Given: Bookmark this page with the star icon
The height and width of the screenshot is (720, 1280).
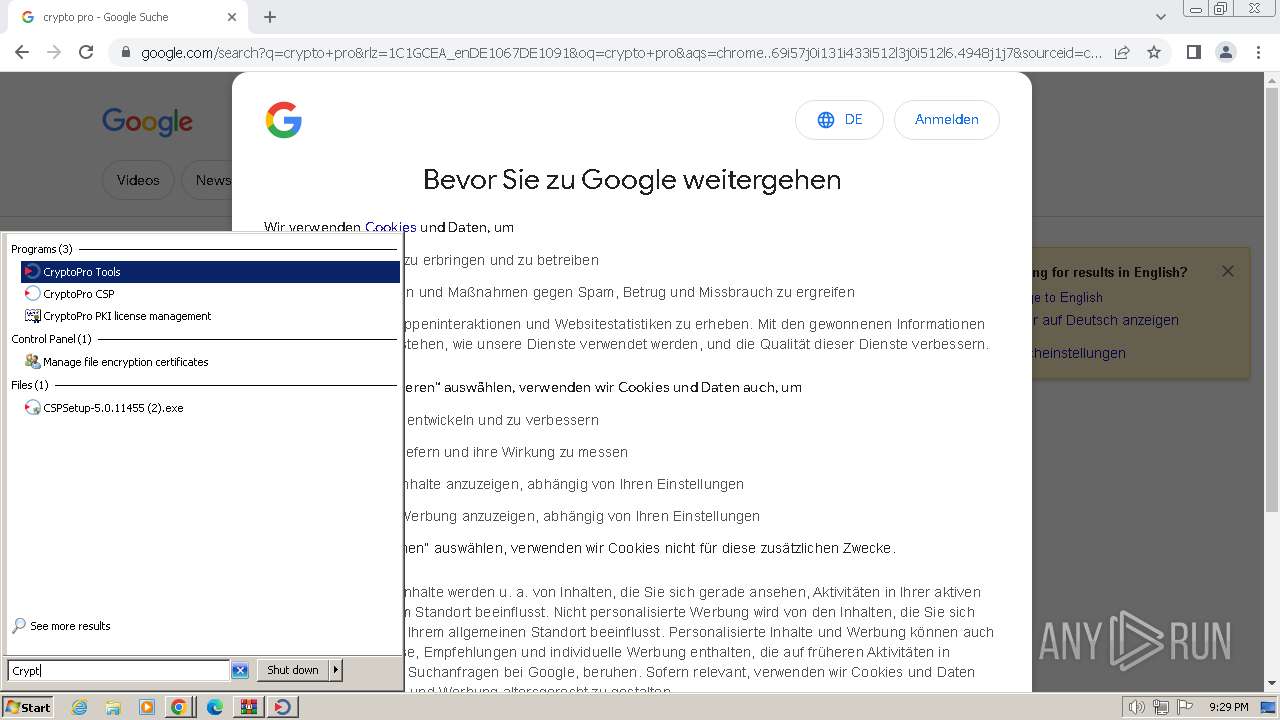Looking at the screenshot, I should [1154, 52].
